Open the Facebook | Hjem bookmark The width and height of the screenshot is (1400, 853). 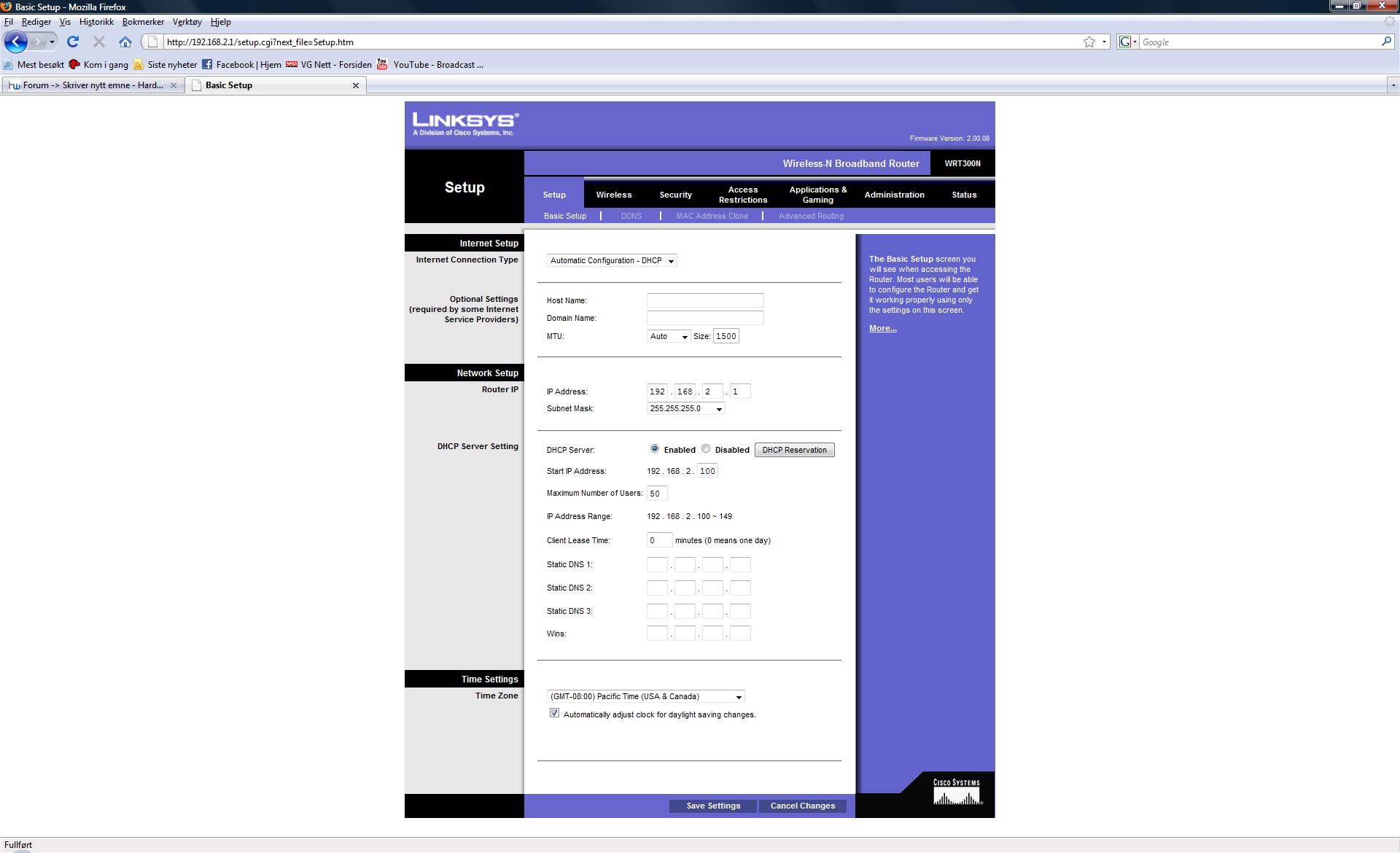[x=241, y=65]
